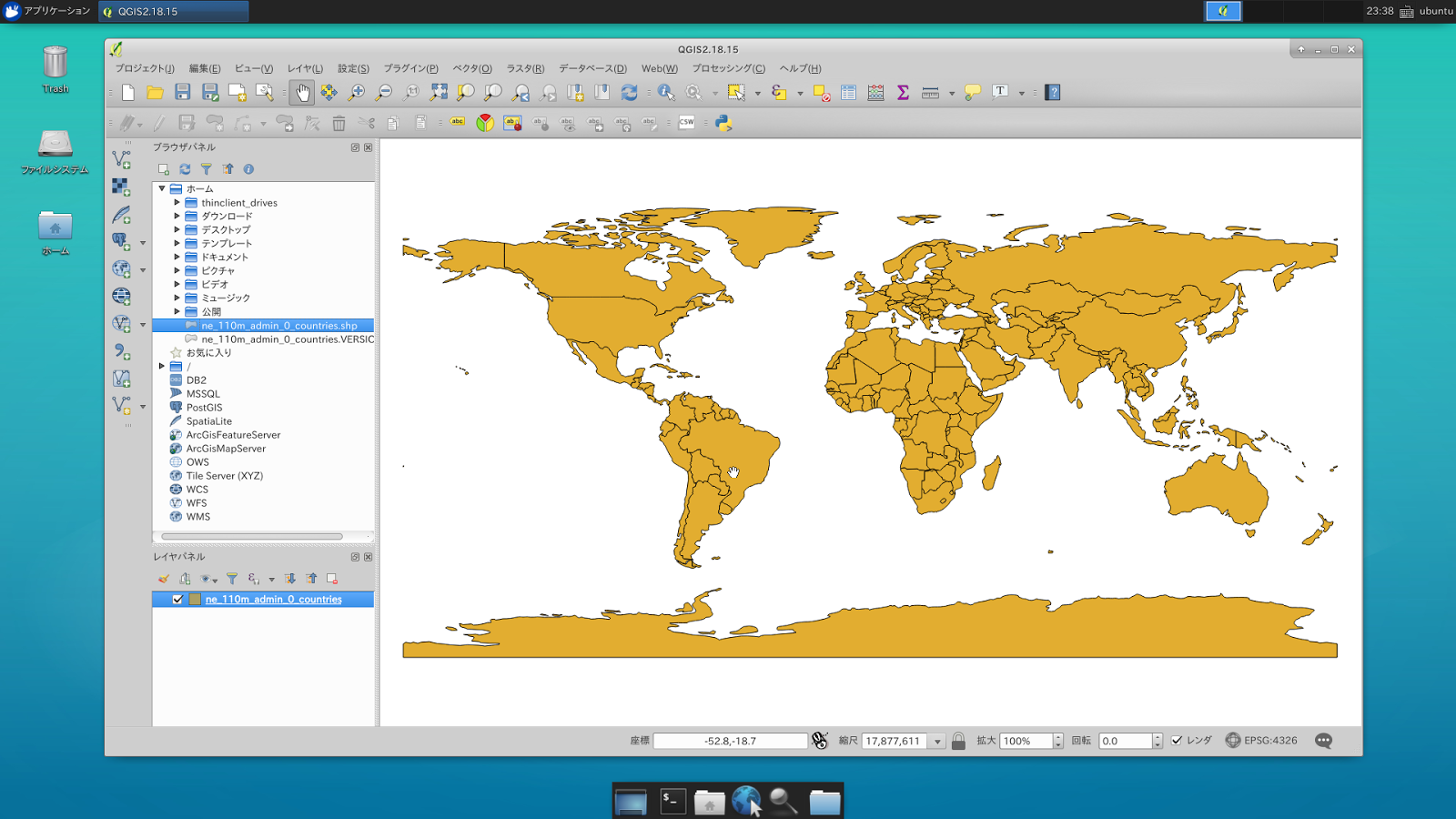This screenshot has height=819, width=1456.
Task: Open the scale 縮尺 dropdown list
Action: pyautogui.click(x=937, y=742)
